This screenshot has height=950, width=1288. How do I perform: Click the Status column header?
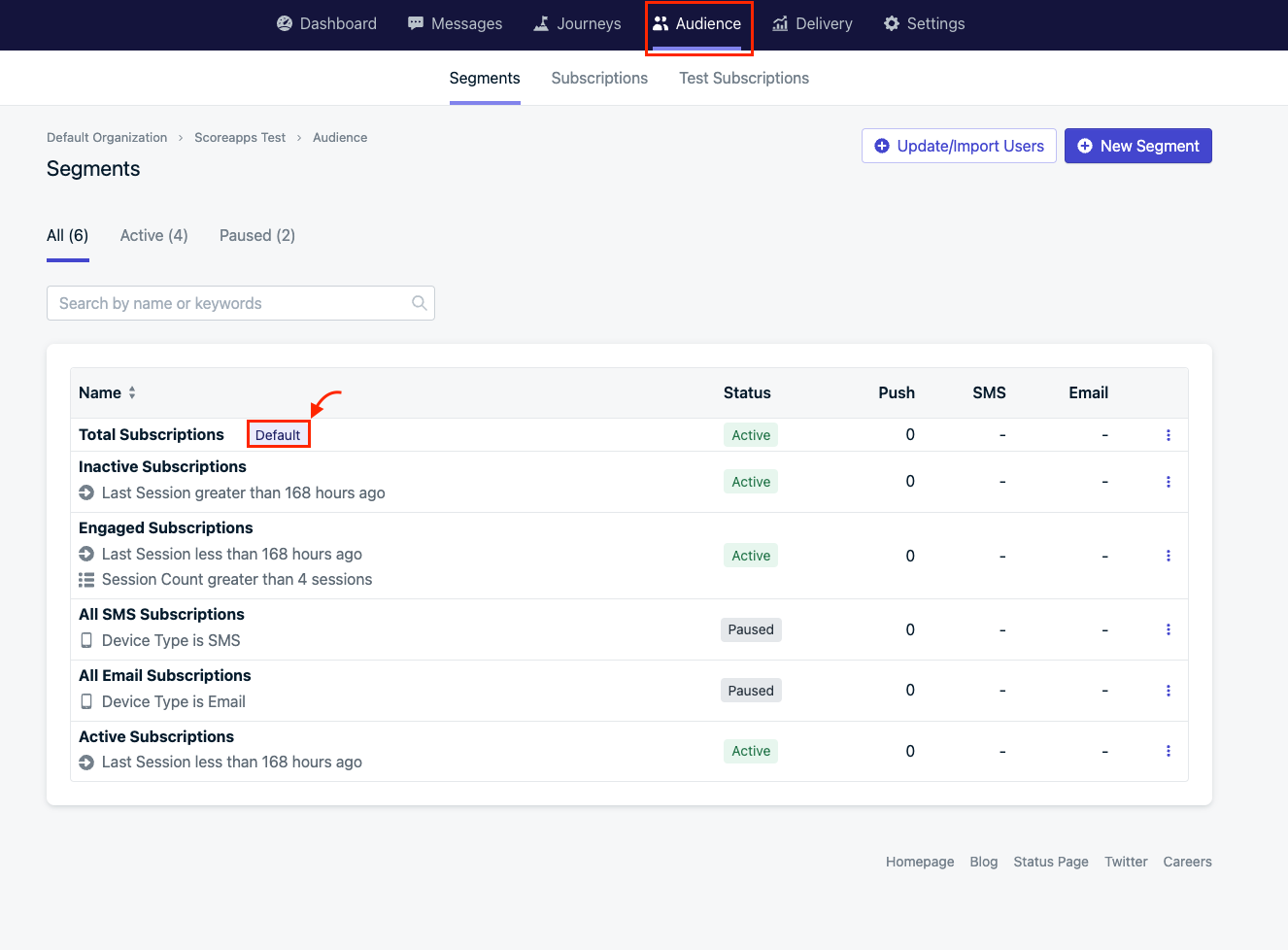tap(747, 392)
